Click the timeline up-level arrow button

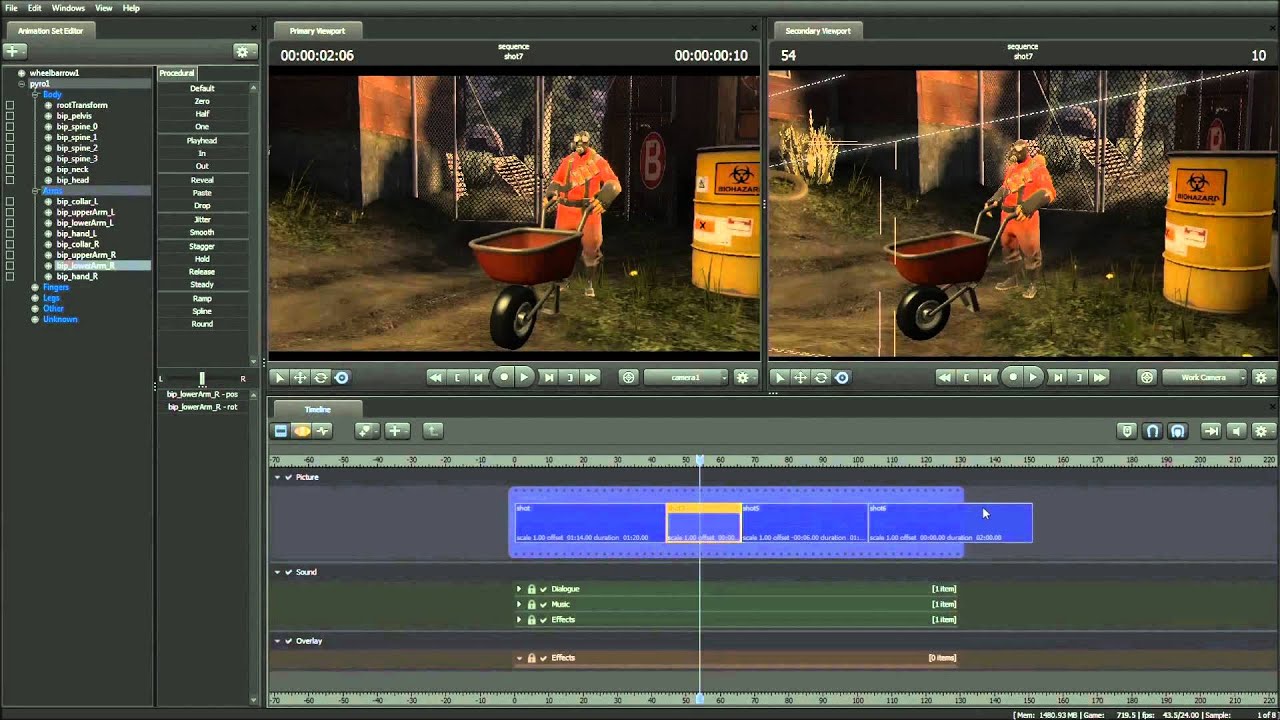click(432, 431)
